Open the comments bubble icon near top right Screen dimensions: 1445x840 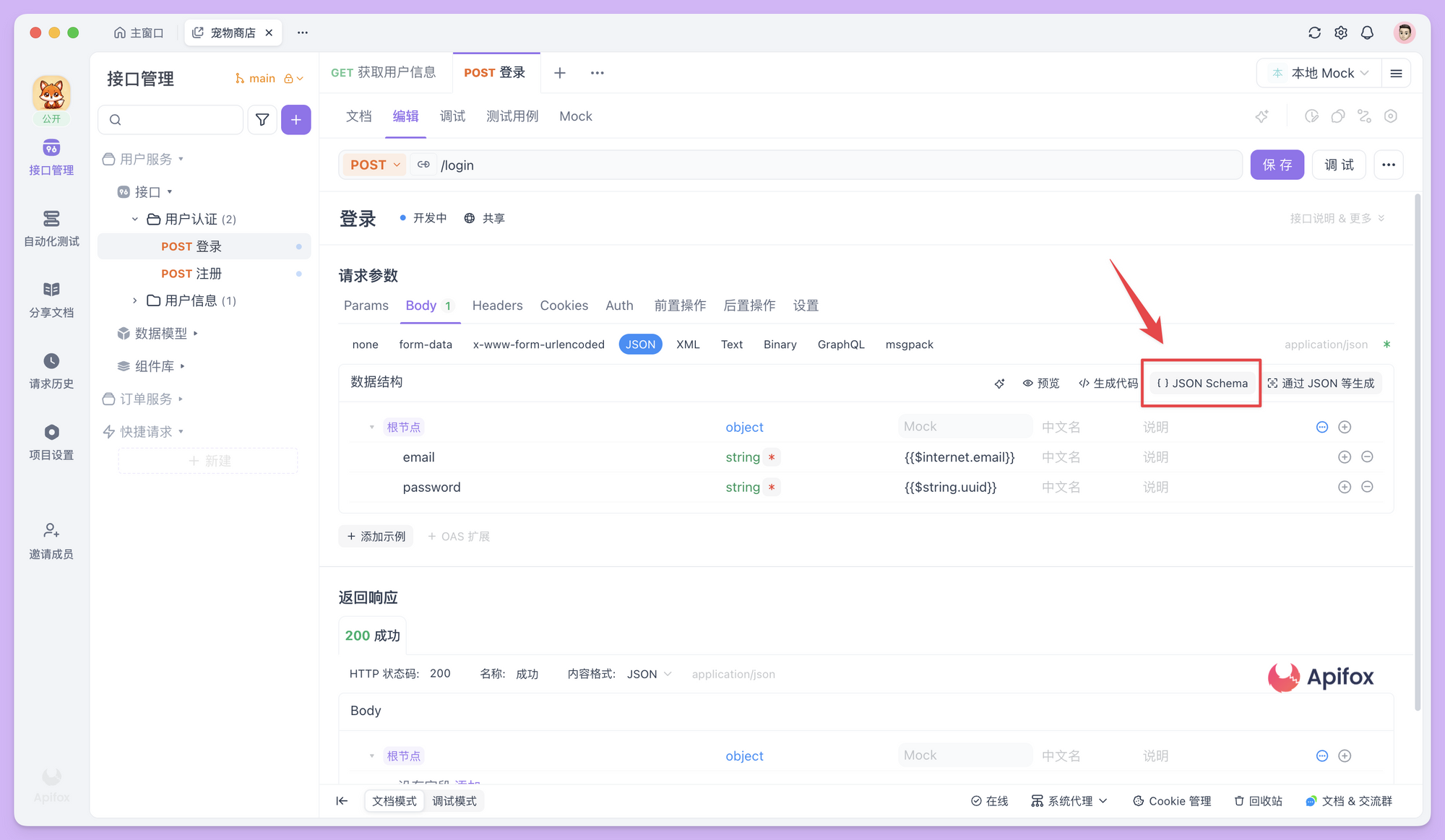click(x=1338, y=116)
